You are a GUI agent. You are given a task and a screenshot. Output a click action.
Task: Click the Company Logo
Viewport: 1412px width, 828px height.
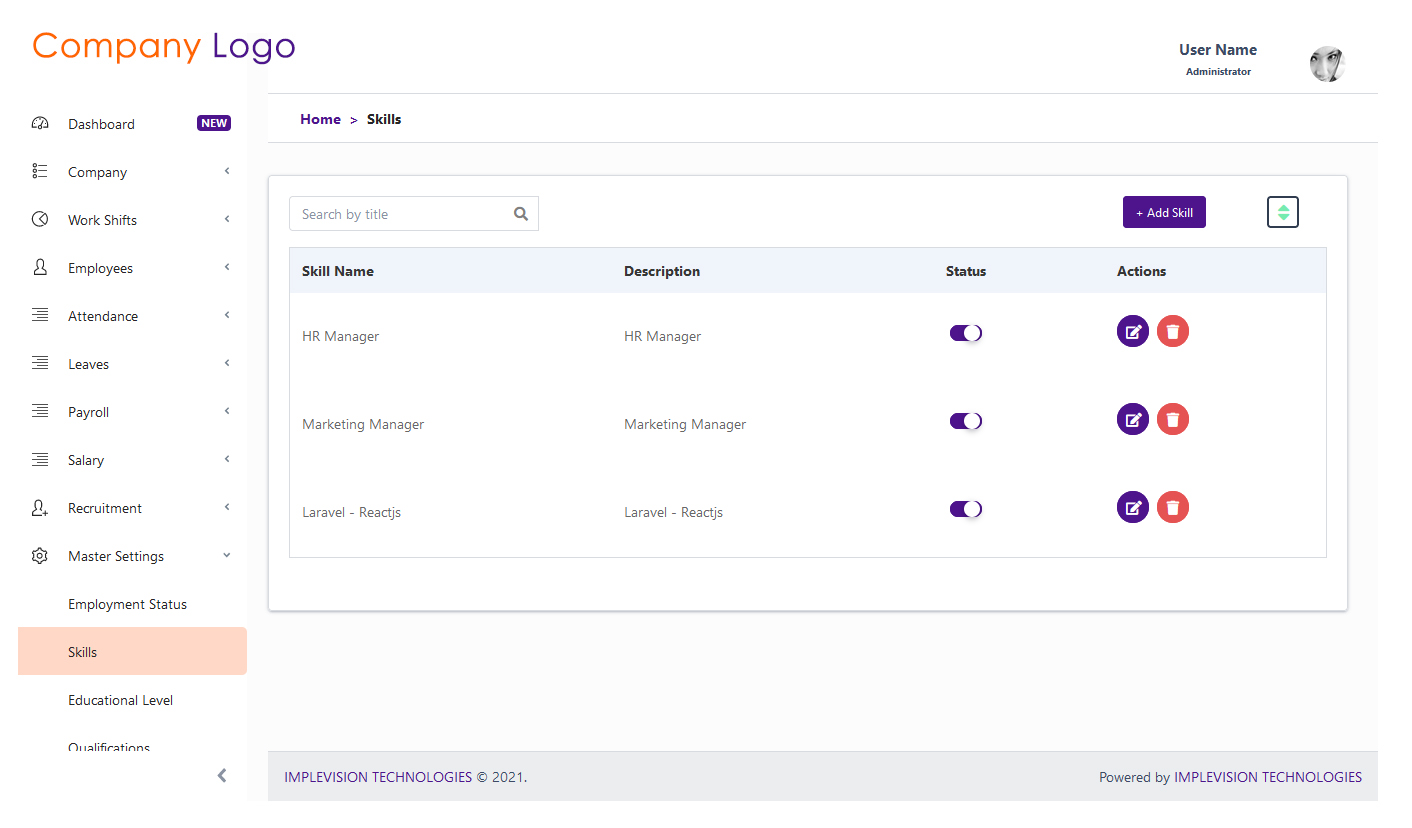coord(164,47)
